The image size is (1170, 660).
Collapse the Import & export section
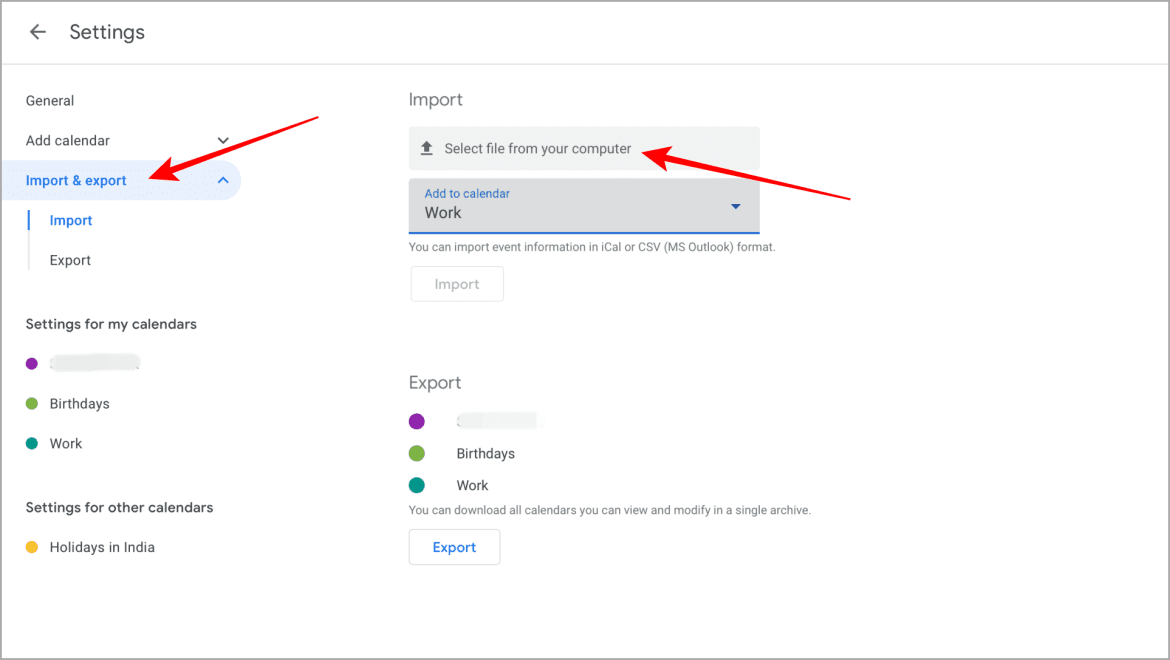pos(223,181)
